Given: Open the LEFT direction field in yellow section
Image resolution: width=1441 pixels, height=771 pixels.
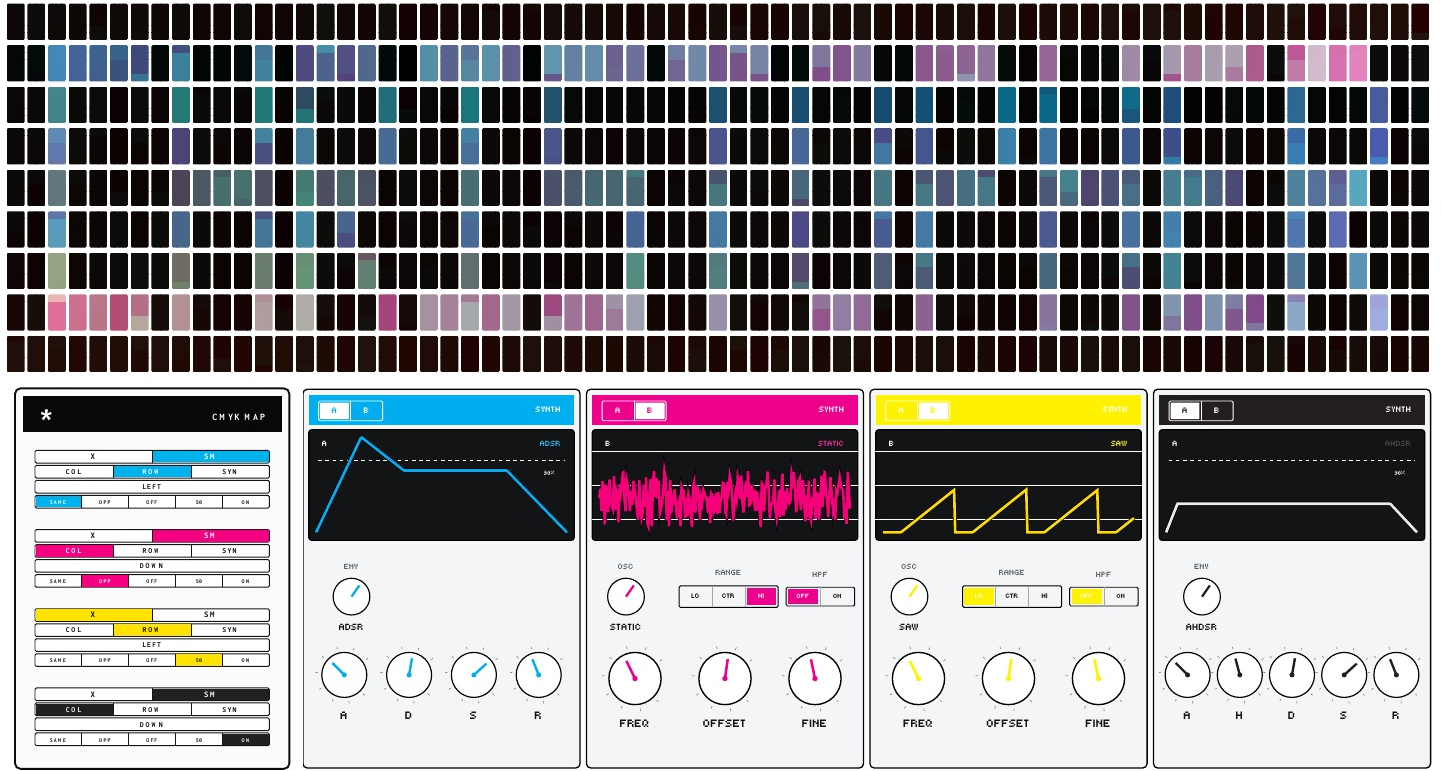Looking at the screenshot, I should (x=152, y=645).
